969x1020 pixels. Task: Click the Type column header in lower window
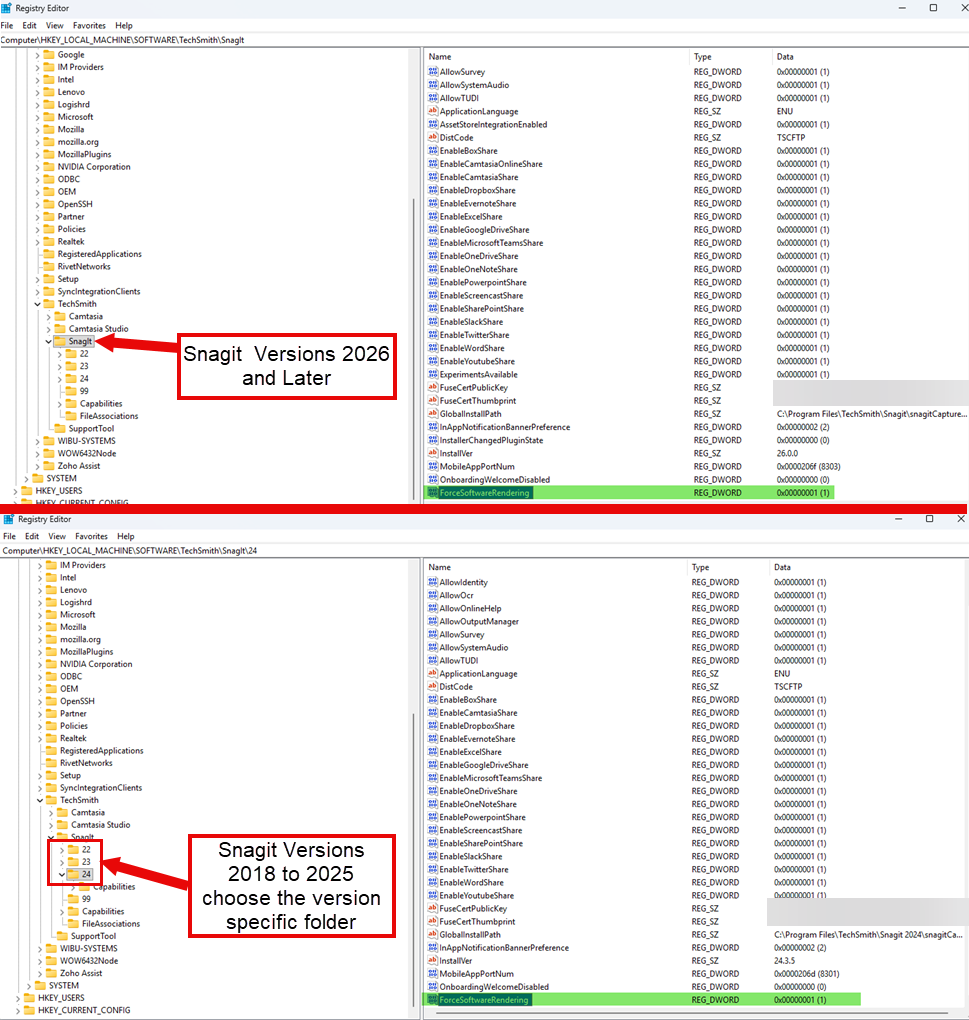pos(701,567)
